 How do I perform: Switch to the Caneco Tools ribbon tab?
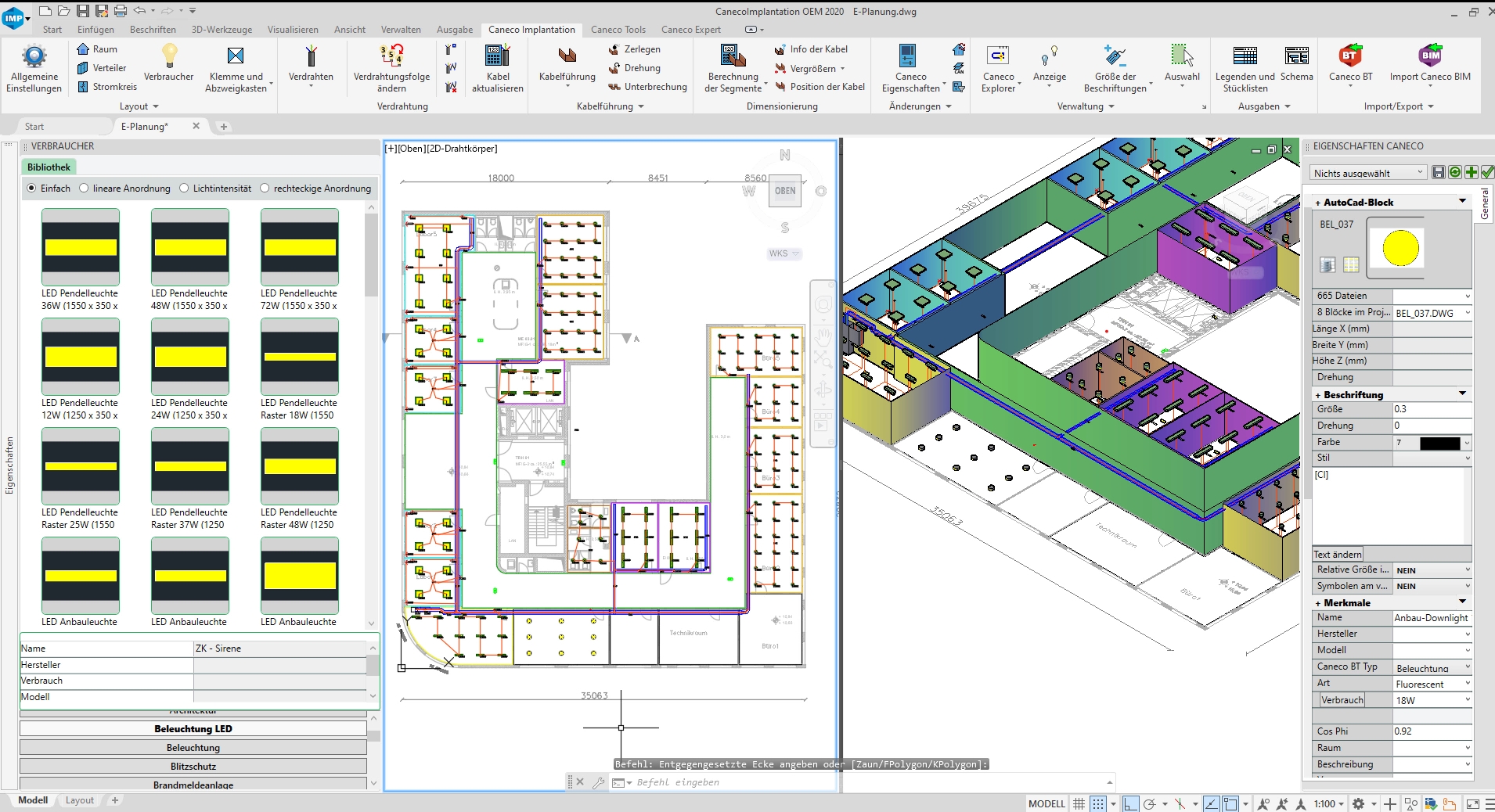(618, 30)
